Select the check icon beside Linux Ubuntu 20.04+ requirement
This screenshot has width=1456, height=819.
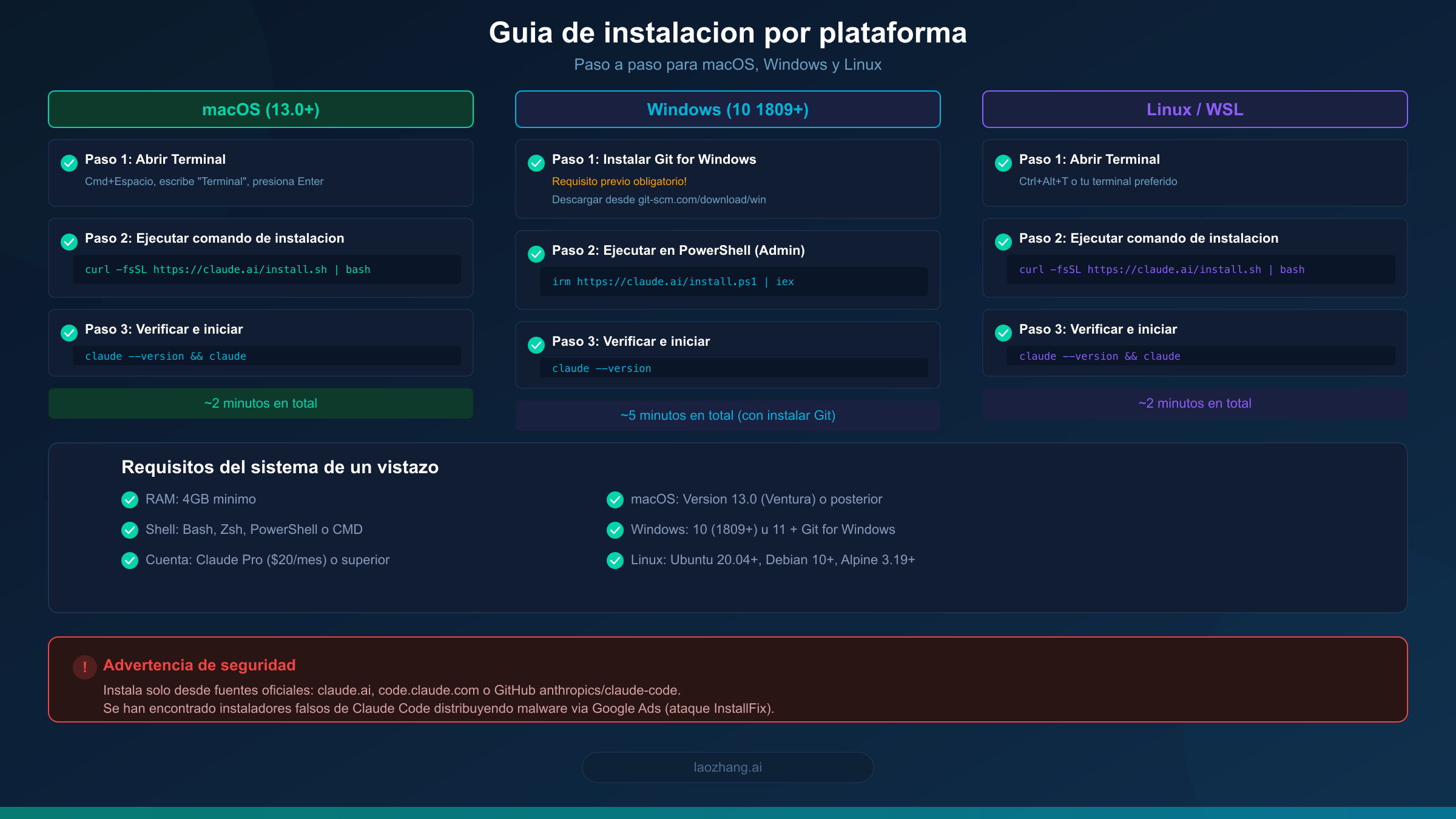pos(615,560)
